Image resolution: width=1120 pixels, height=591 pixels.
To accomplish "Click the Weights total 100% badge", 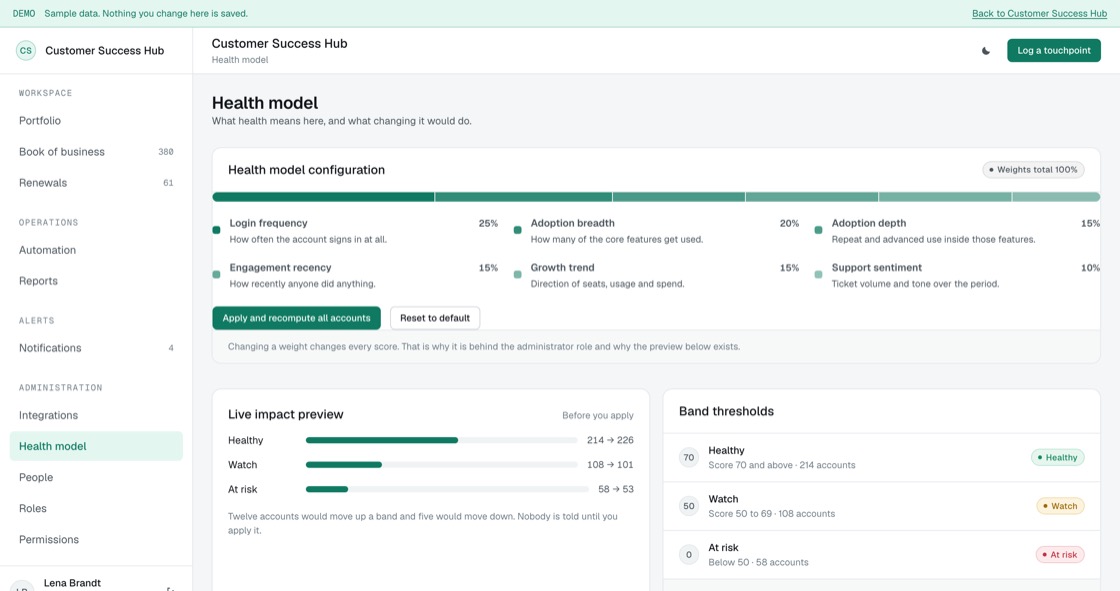I will tap(1034, 170).
